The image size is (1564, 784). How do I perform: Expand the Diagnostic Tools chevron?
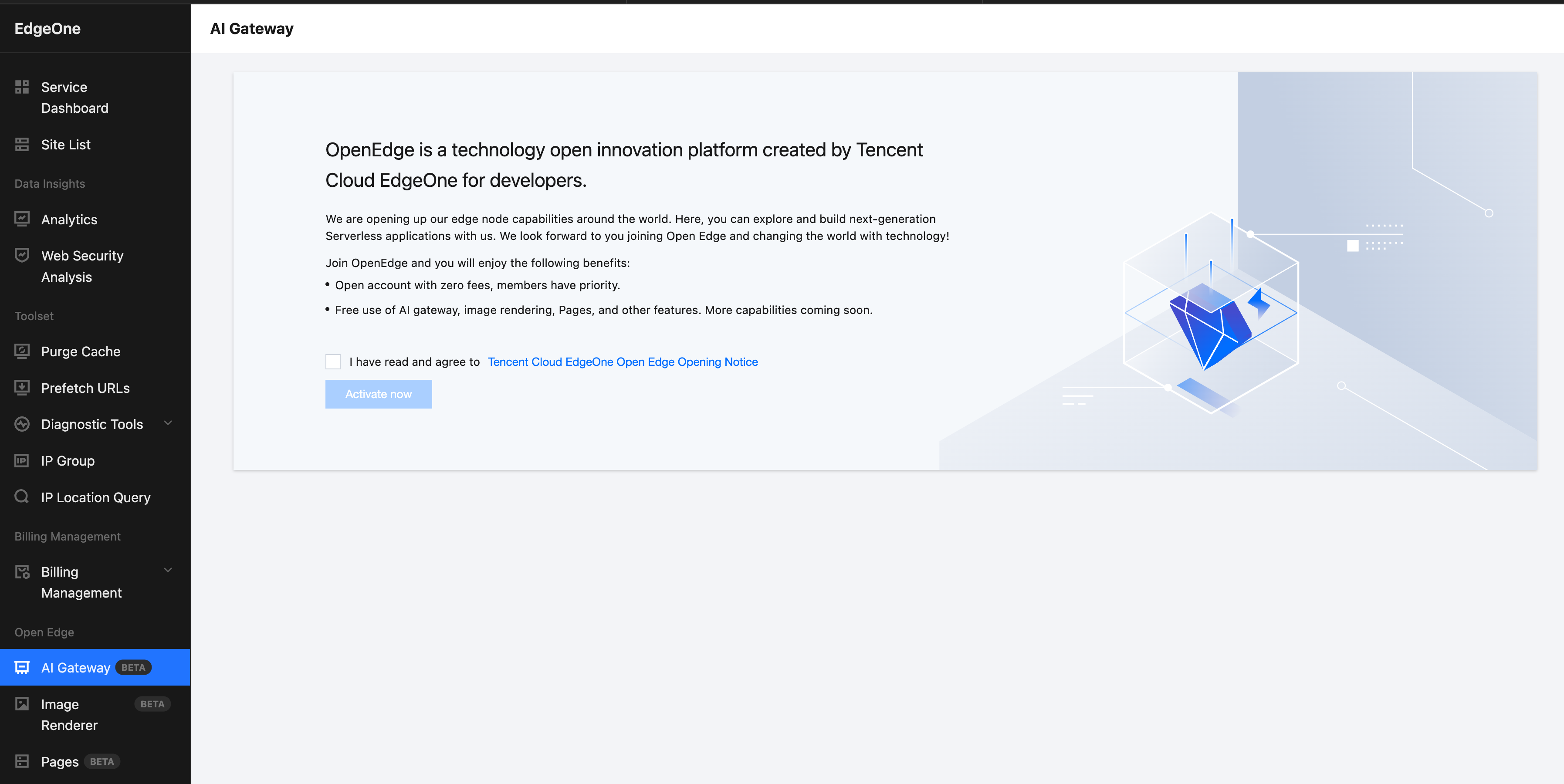point(168,423)
